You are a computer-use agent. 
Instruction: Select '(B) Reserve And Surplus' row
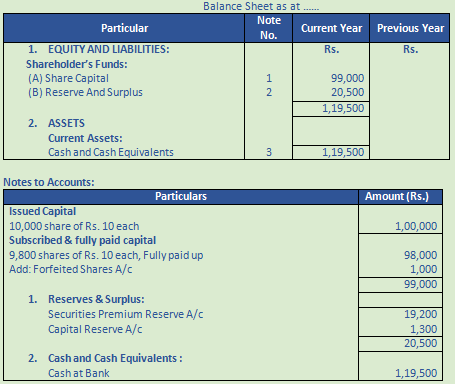(x=85, y=92)
